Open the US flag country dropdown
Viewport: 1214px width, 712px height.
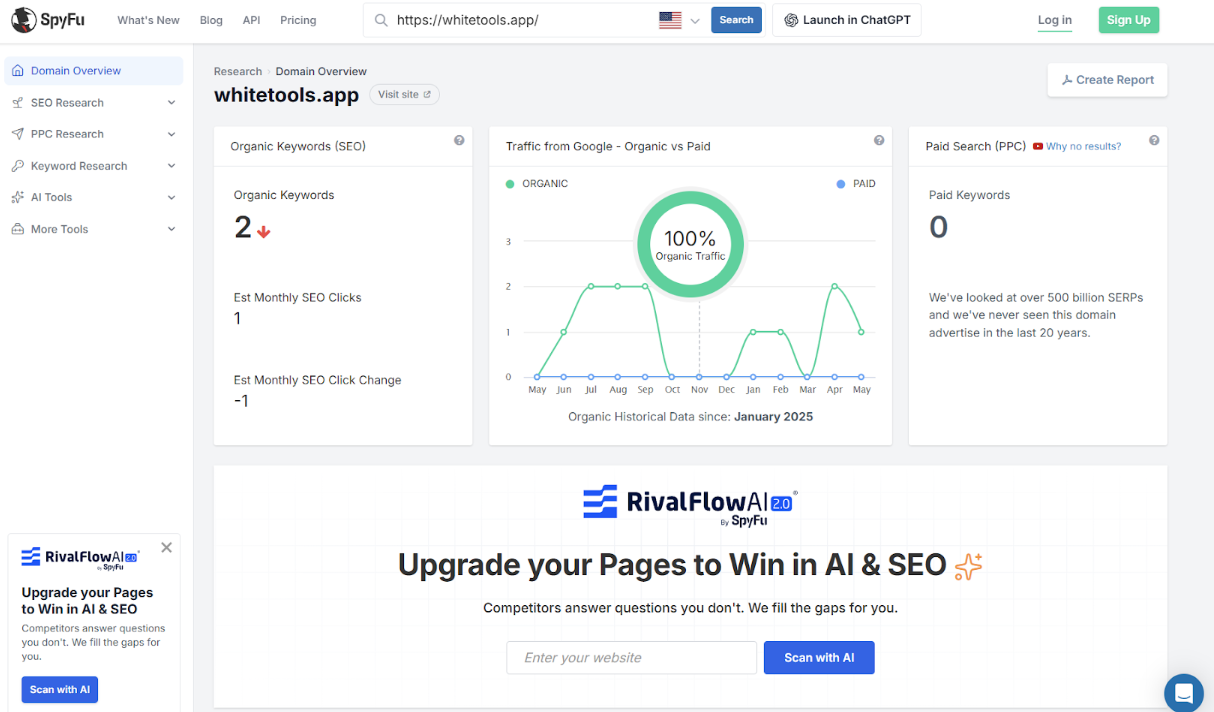coord(680,20)
